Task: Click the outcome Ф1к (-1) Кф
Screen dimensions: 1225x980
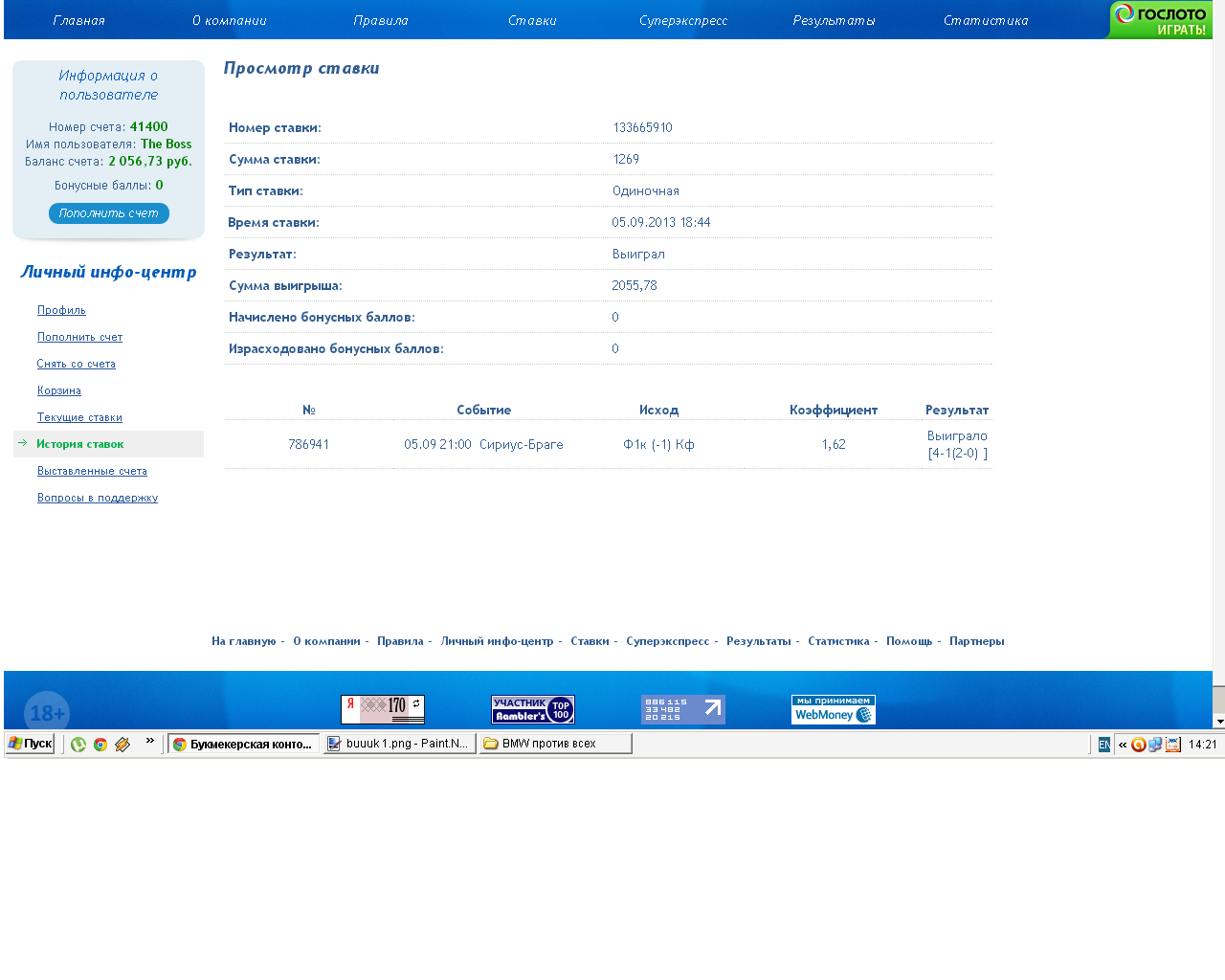Action: tap(658, 444)
